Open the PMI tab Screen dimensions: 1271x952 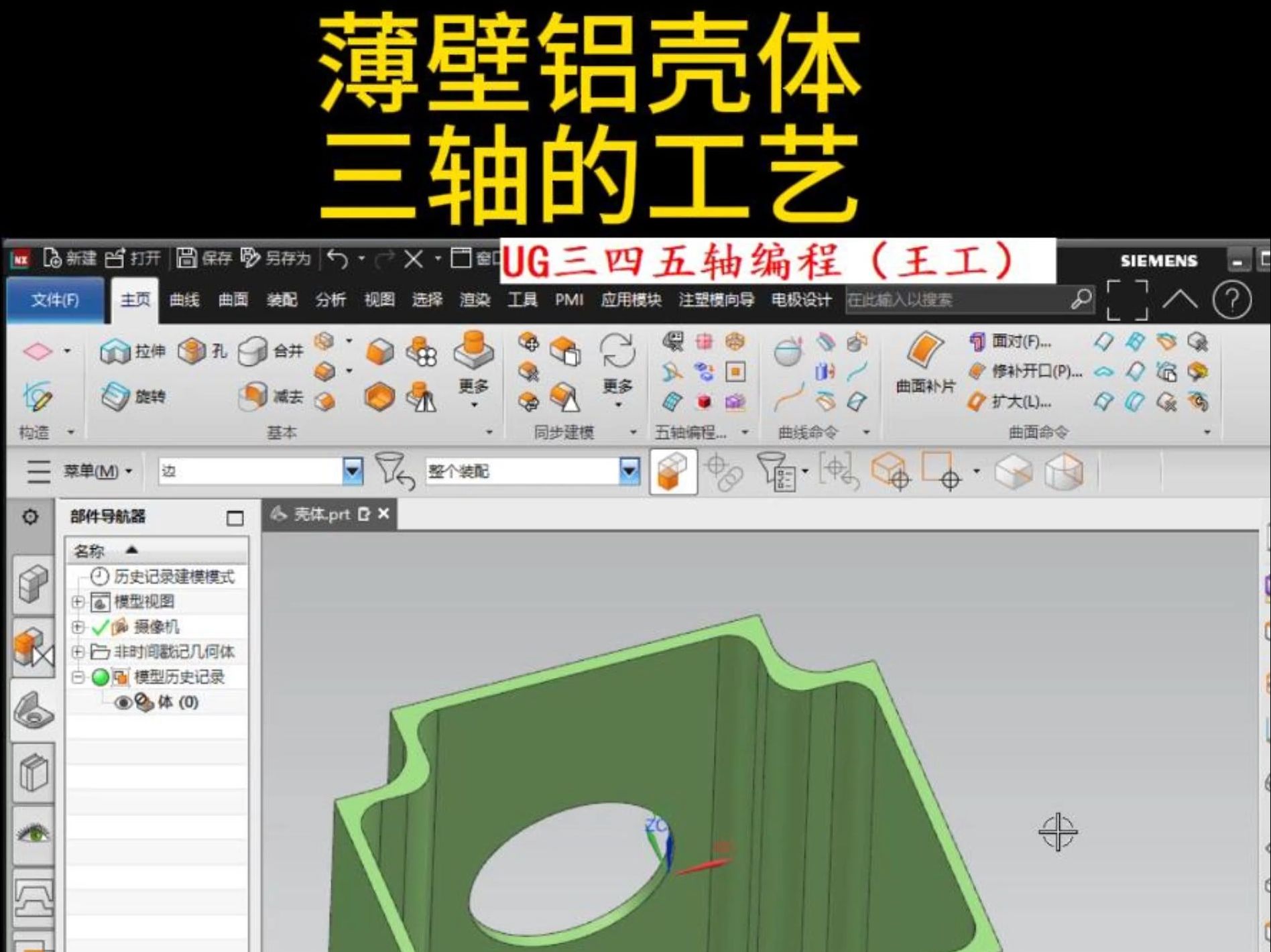[x=569, y=300]
